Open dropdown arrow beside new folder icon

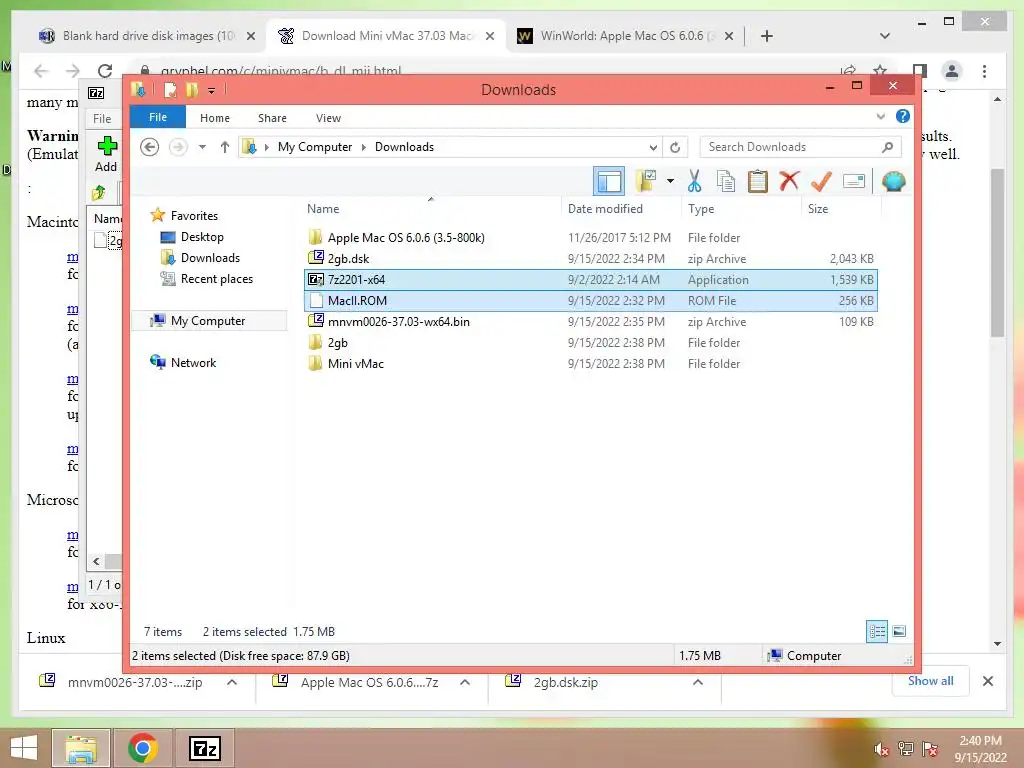coord(670,181)
